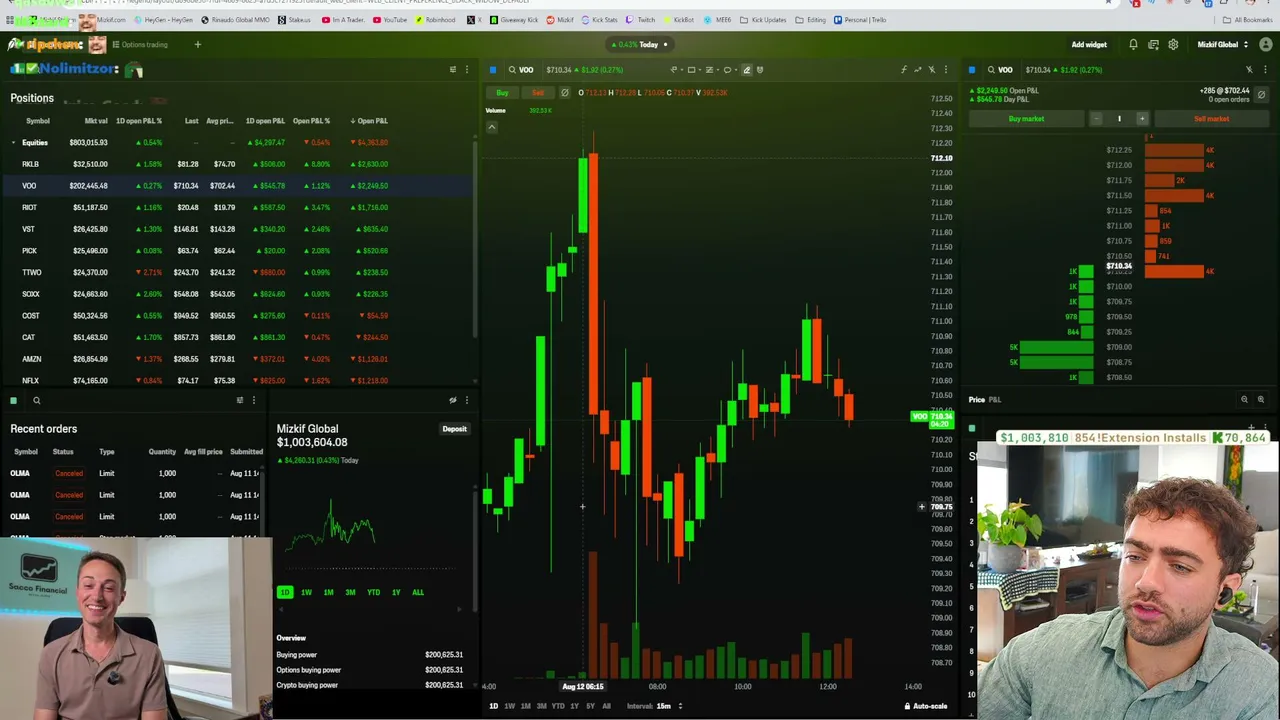Select 1W range in account summary chart
Image resolution: width=1280 pixels, height=720 pixels.
pos(306,592)
